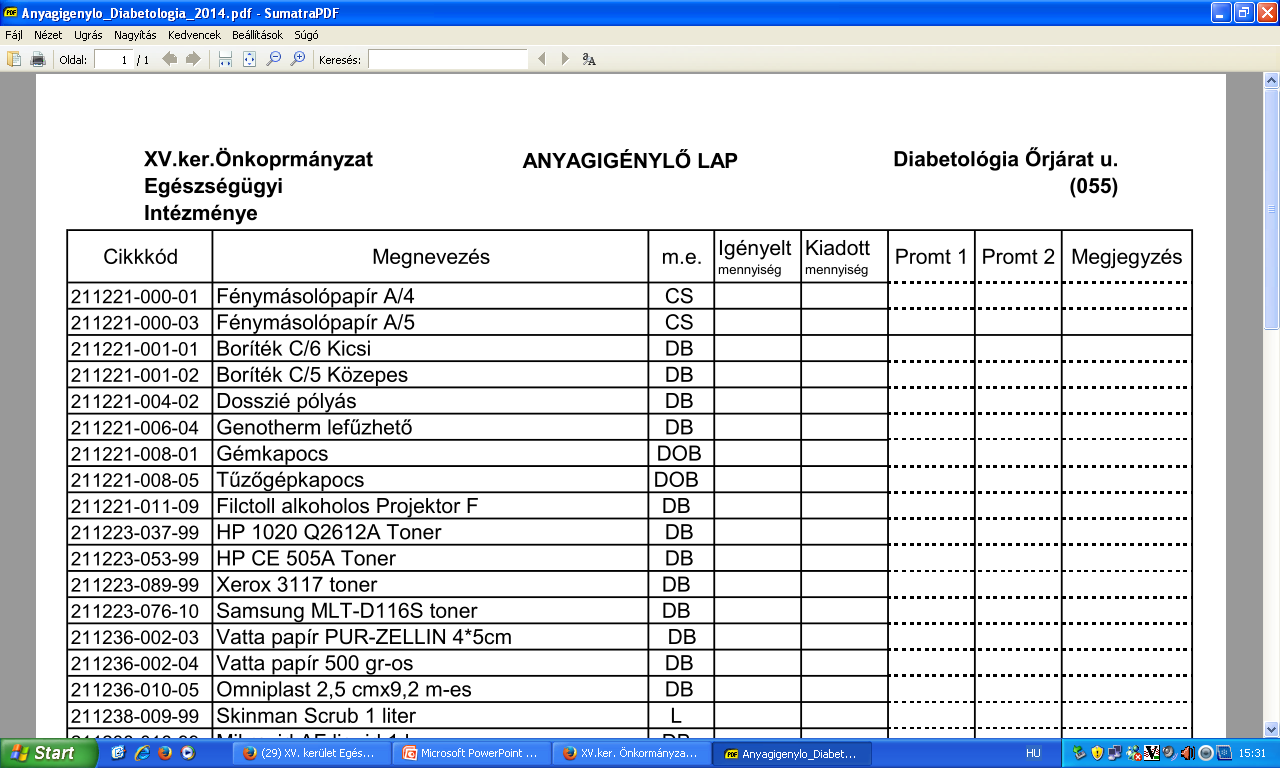Click item code 211236-010-05
The width and height of the screenshot is (1280, 768).
coord(135,689)
